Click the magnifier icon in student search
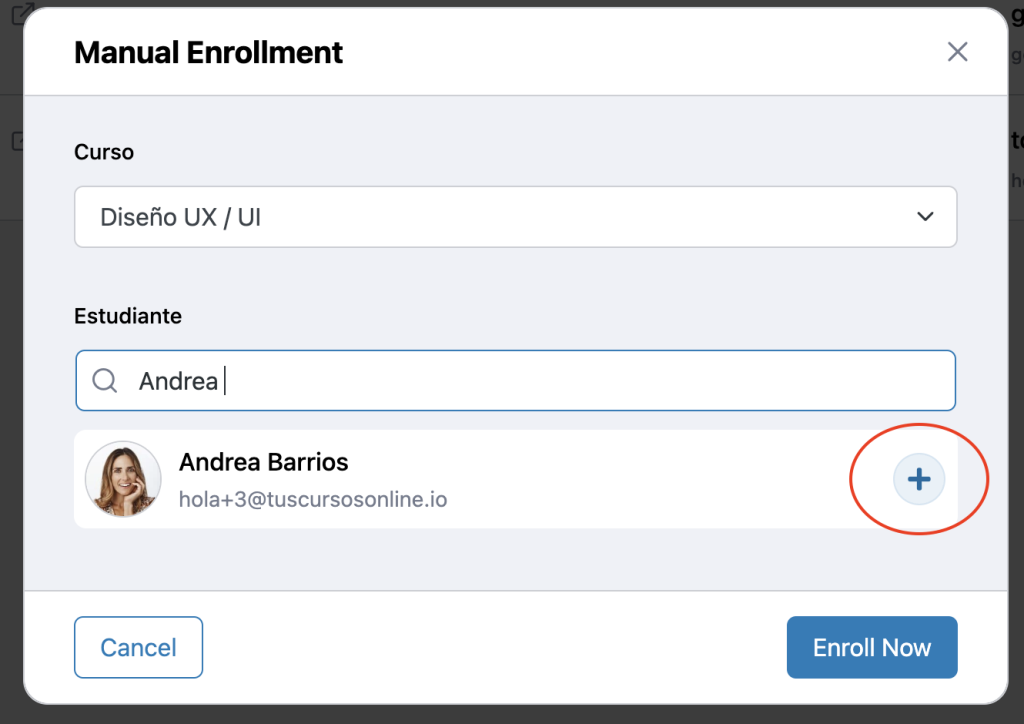This screenshot has width=1024, height=724. pos(104,380)
